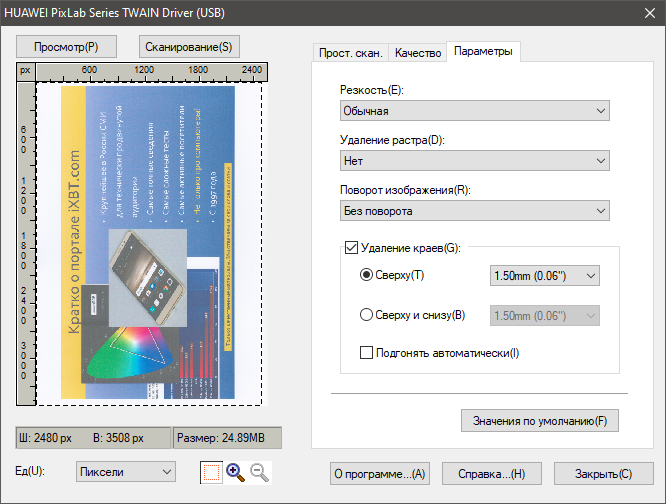Image resolution: width=666 pixels, height=504 pixels.
Task: Enable Подгонять автоматически(I) checkbox
Action: (366, 352)
